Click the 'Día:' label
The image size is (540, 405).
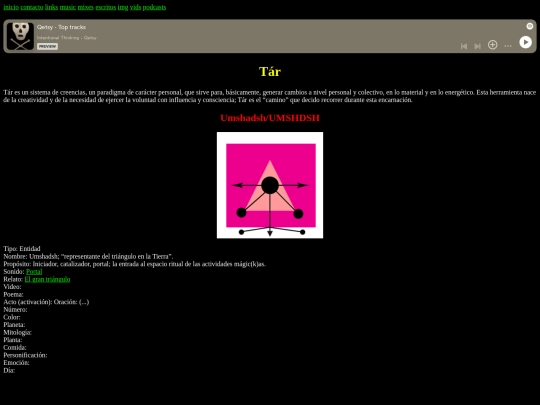(x=9, y=370)
